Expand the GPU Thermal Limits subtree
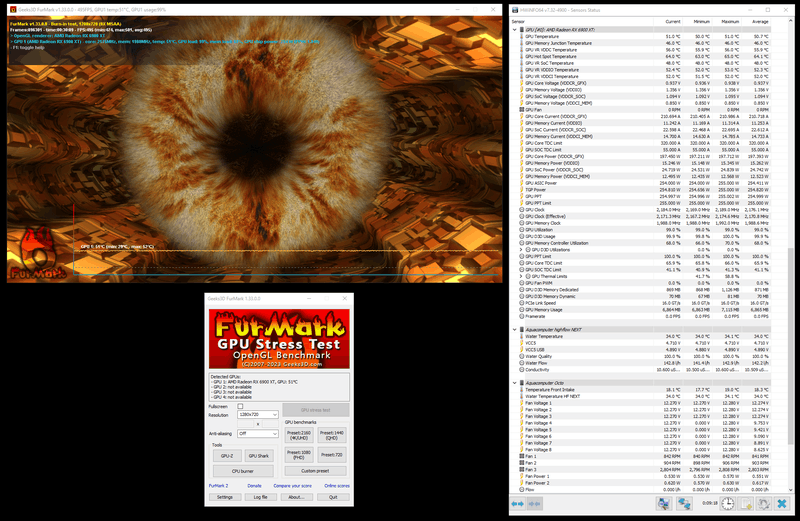The image size is (800, 521). pyautogui.click(x=521, y=276)
